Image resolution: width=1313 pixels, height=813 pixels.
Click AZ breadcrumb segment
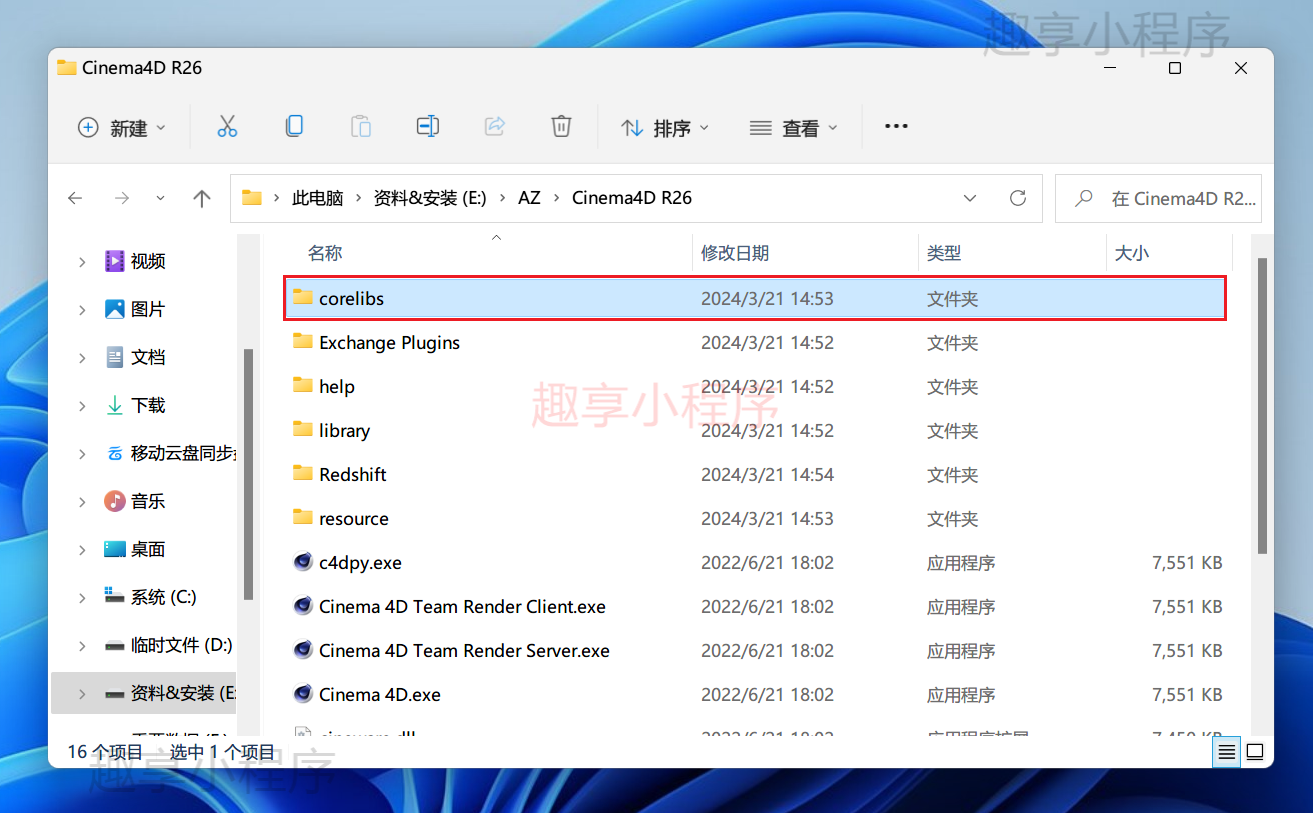coord(529,198)
